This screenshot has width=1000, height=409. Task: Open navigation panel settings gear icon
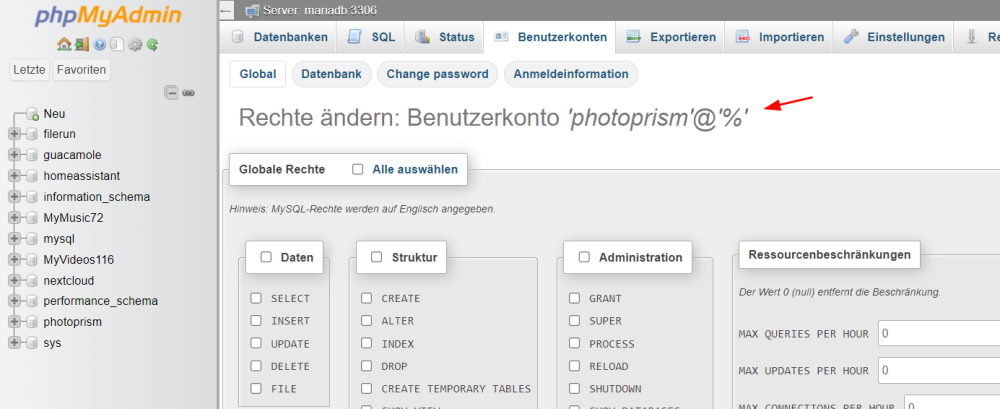pyautogui.click(x=135, y=45)
